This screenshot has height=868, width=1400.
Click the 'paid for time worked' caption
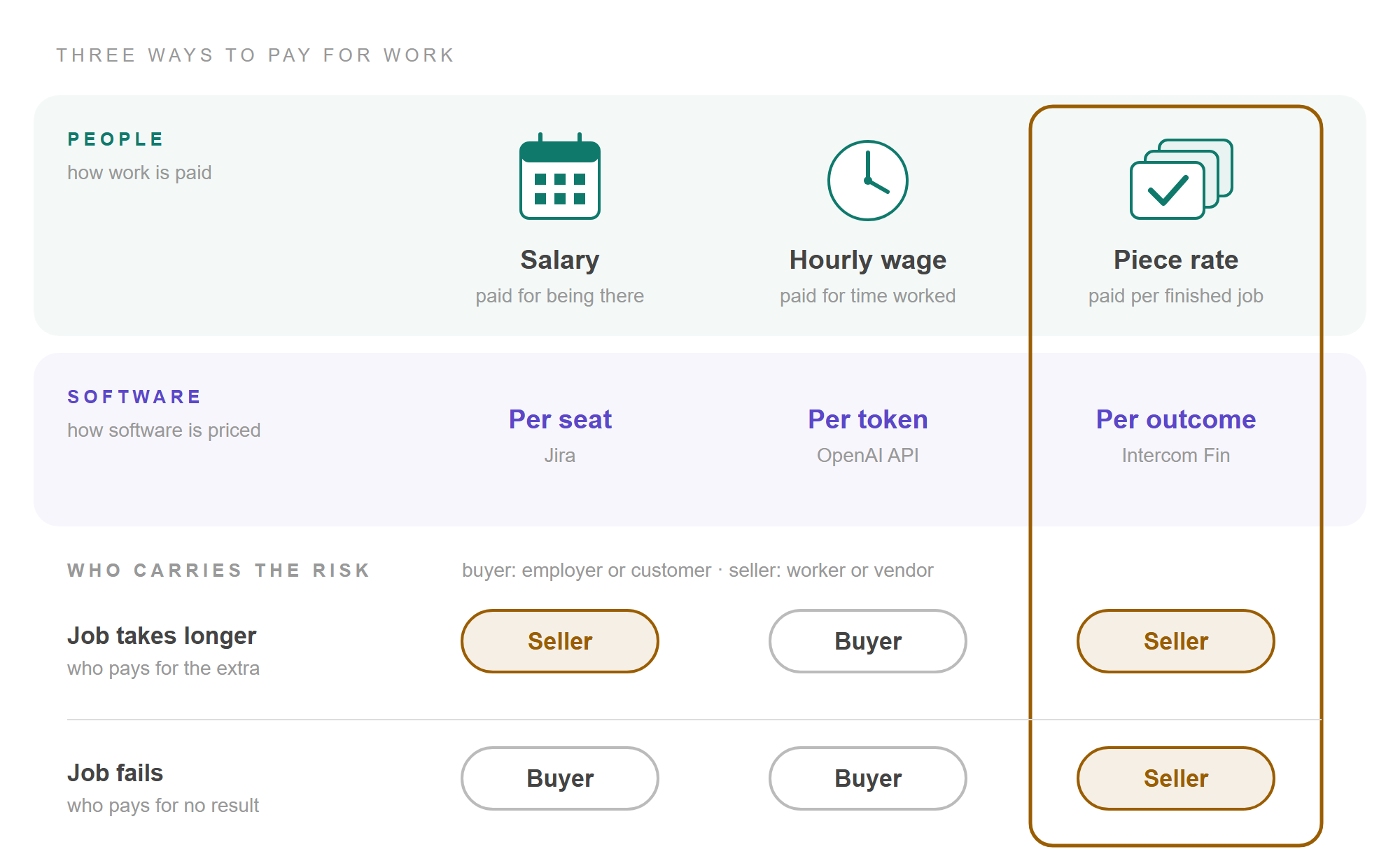point(868,296)
